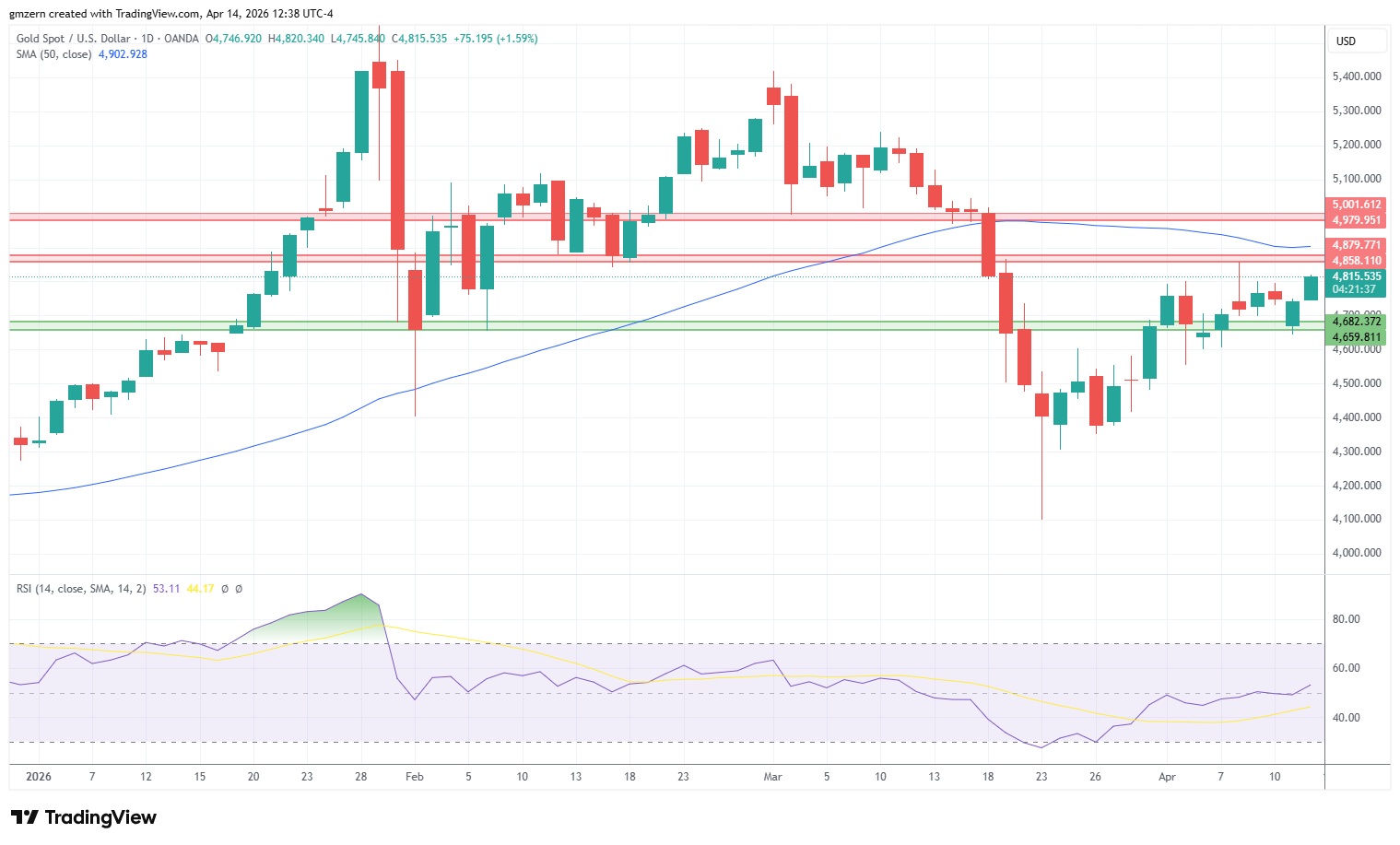Click the SMA (50, close) indicator label
Viewport: 1400px width, 845px height.
(53, 54)
